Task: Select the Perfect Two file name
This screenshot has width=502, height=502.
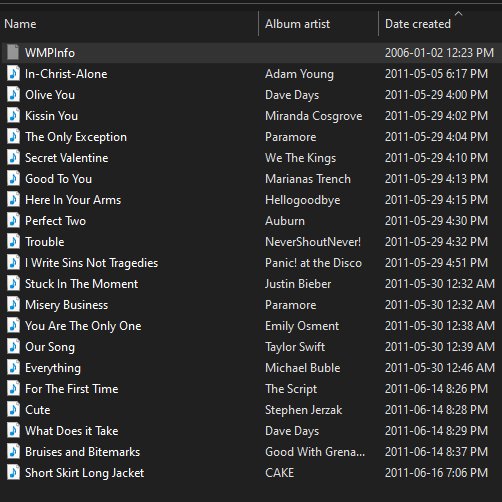Action: pos(55,221)
